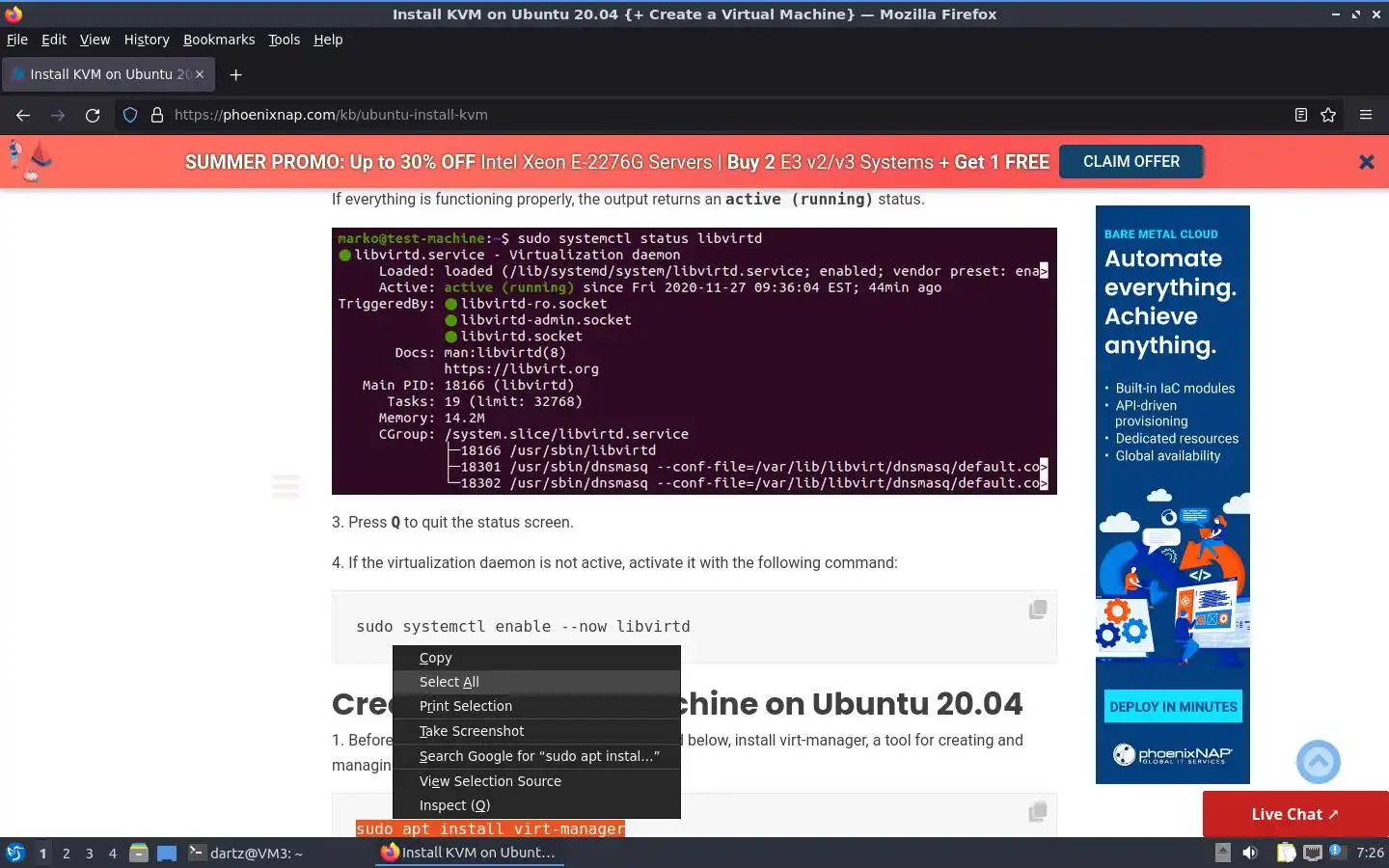Switch to workspace 2
Screen dimensions: 1389x868
[x=66, y=853]
